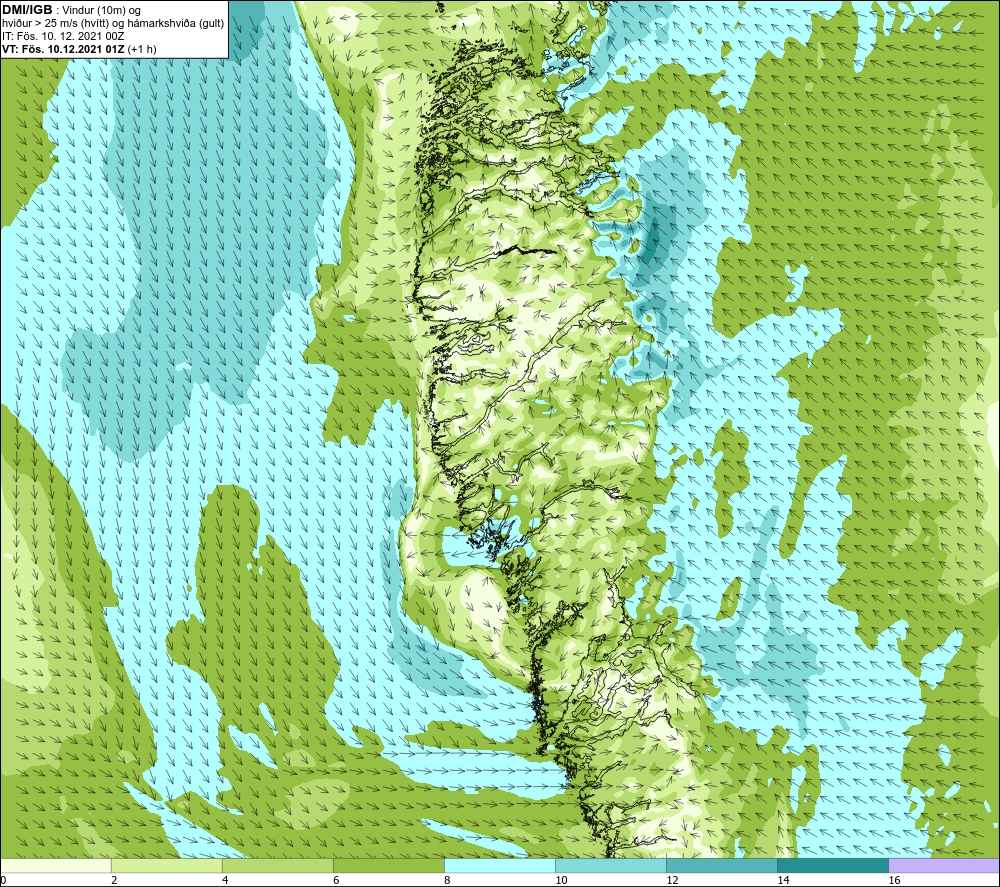Viewport: 1000px width, 887px height.
Task: Click the 8–10 m/s light cyan swatch
Action: click(x=499, y=866)
